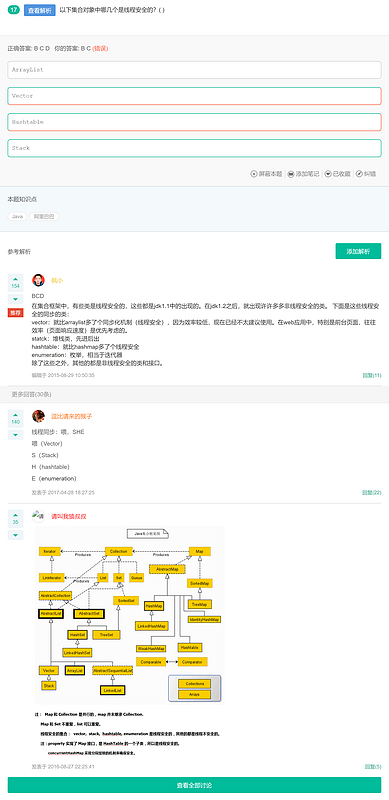Screen dimensions: 389x800
Task: Click the 屏蔽本题 icon
Action: pyautogui.click(x=254, y=173)
